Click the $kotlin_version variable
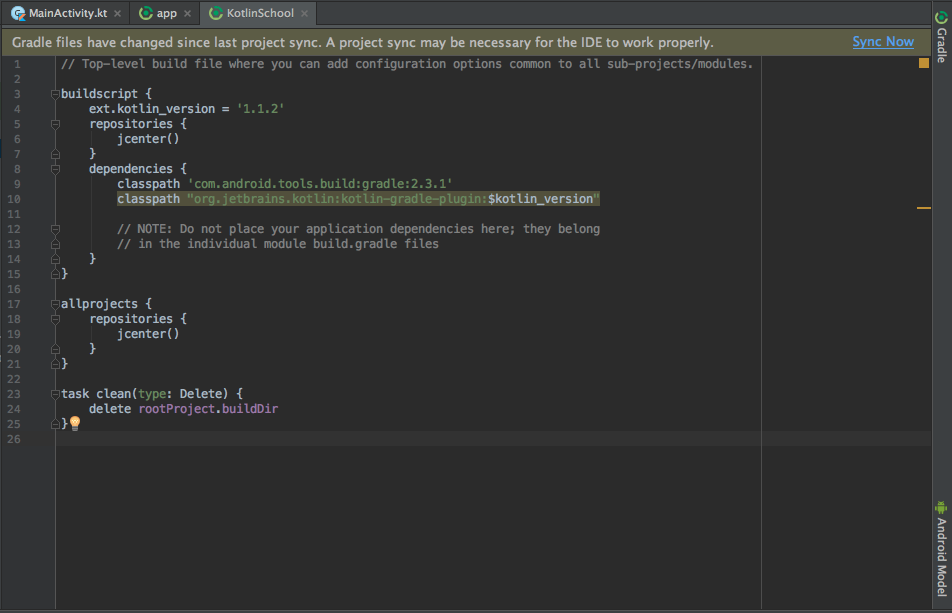Screen dimensions: 952x613 point(540,199)
